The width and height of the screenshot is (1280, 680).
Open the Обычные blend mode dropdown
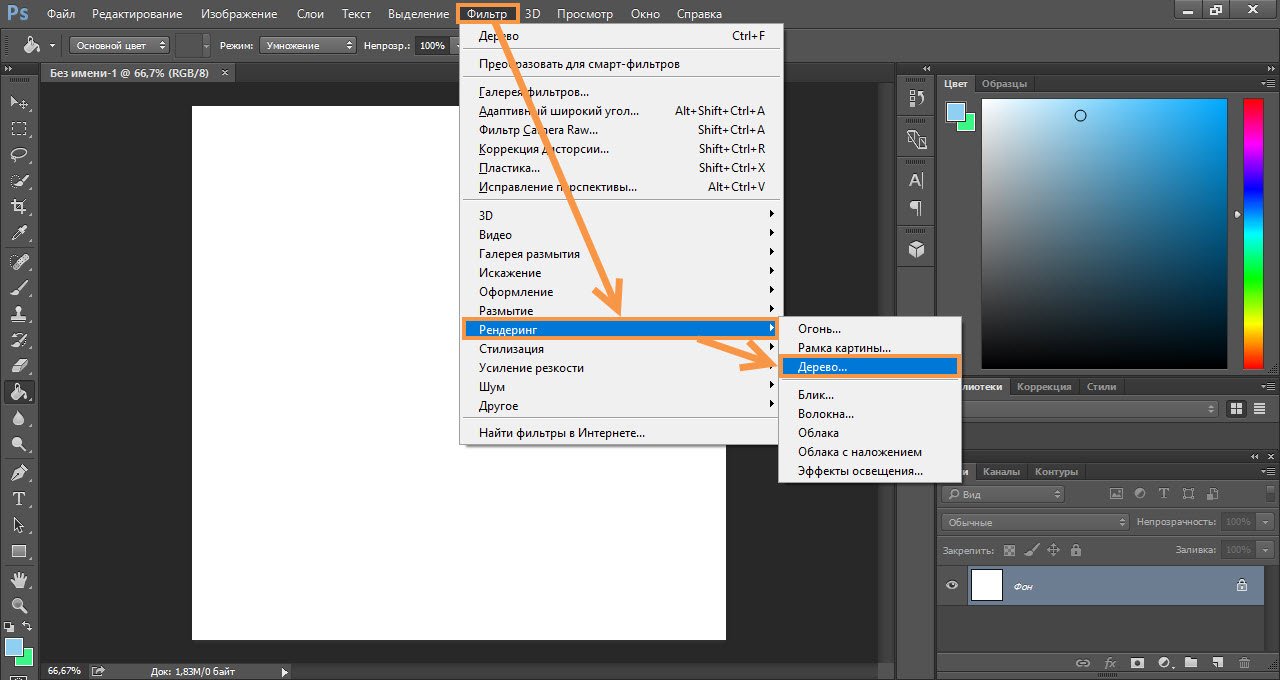coord(1034,522)
